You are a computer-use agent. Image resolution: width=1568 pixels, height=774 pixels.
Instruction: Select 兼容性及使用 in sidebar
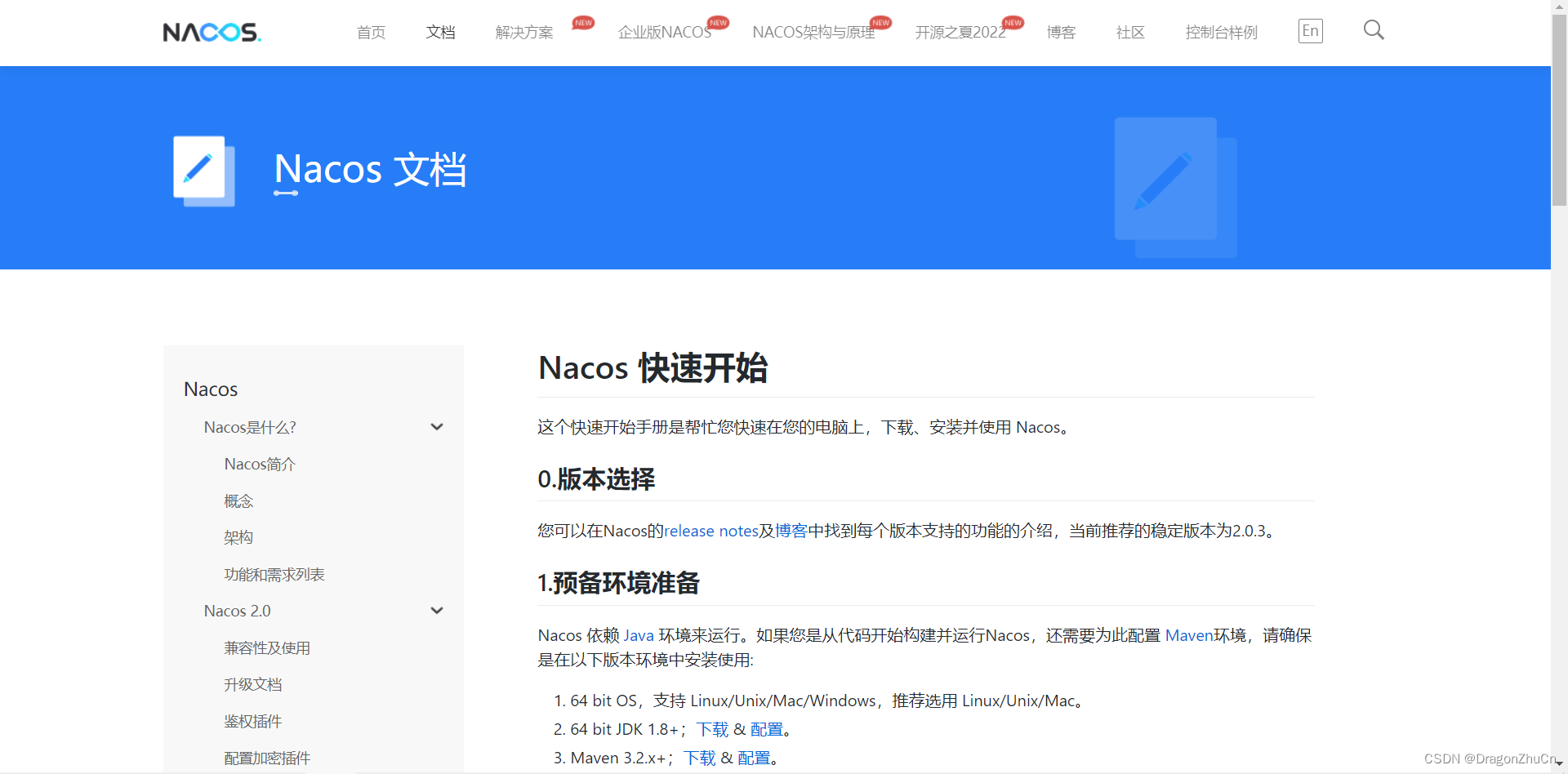(267, 647)
